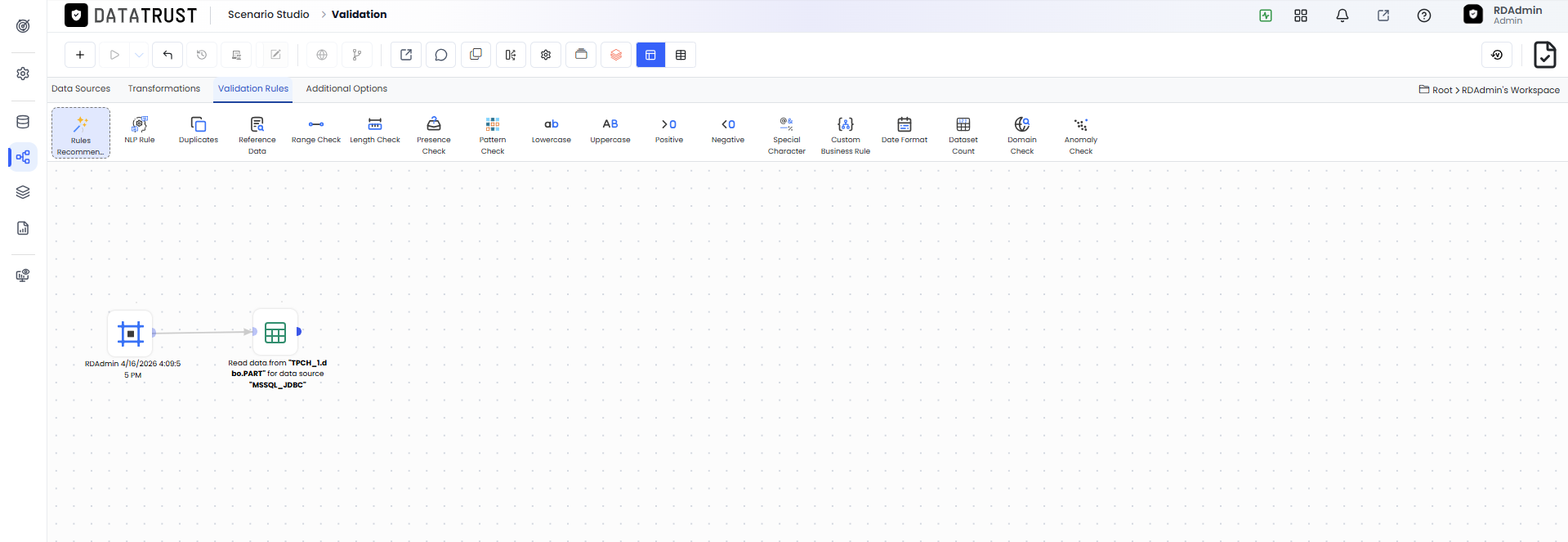Select the Positive value rule

[669, 131]
